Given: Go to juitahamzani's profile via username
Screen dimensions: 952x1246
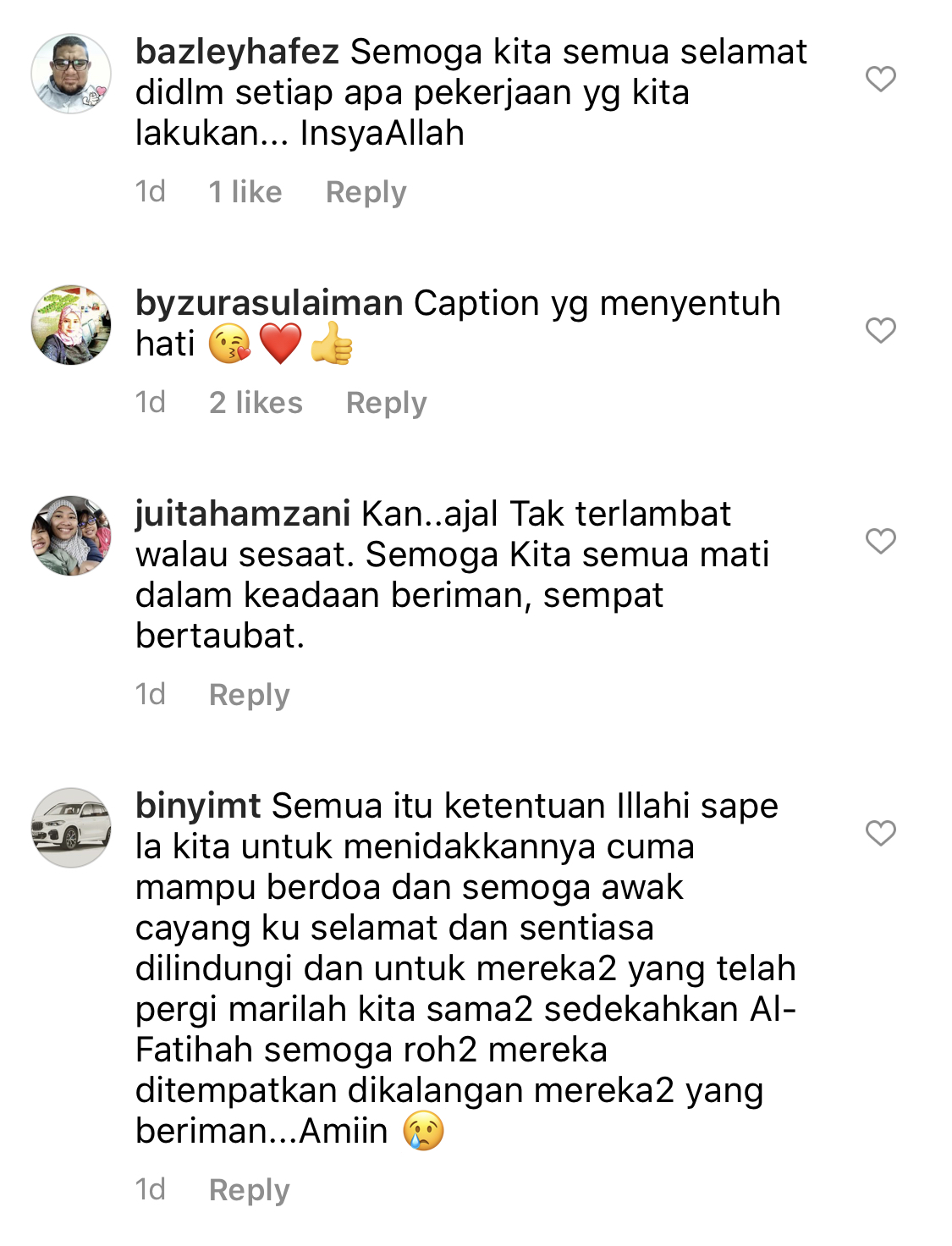Looking at the screenshot, I should (243, 515).
